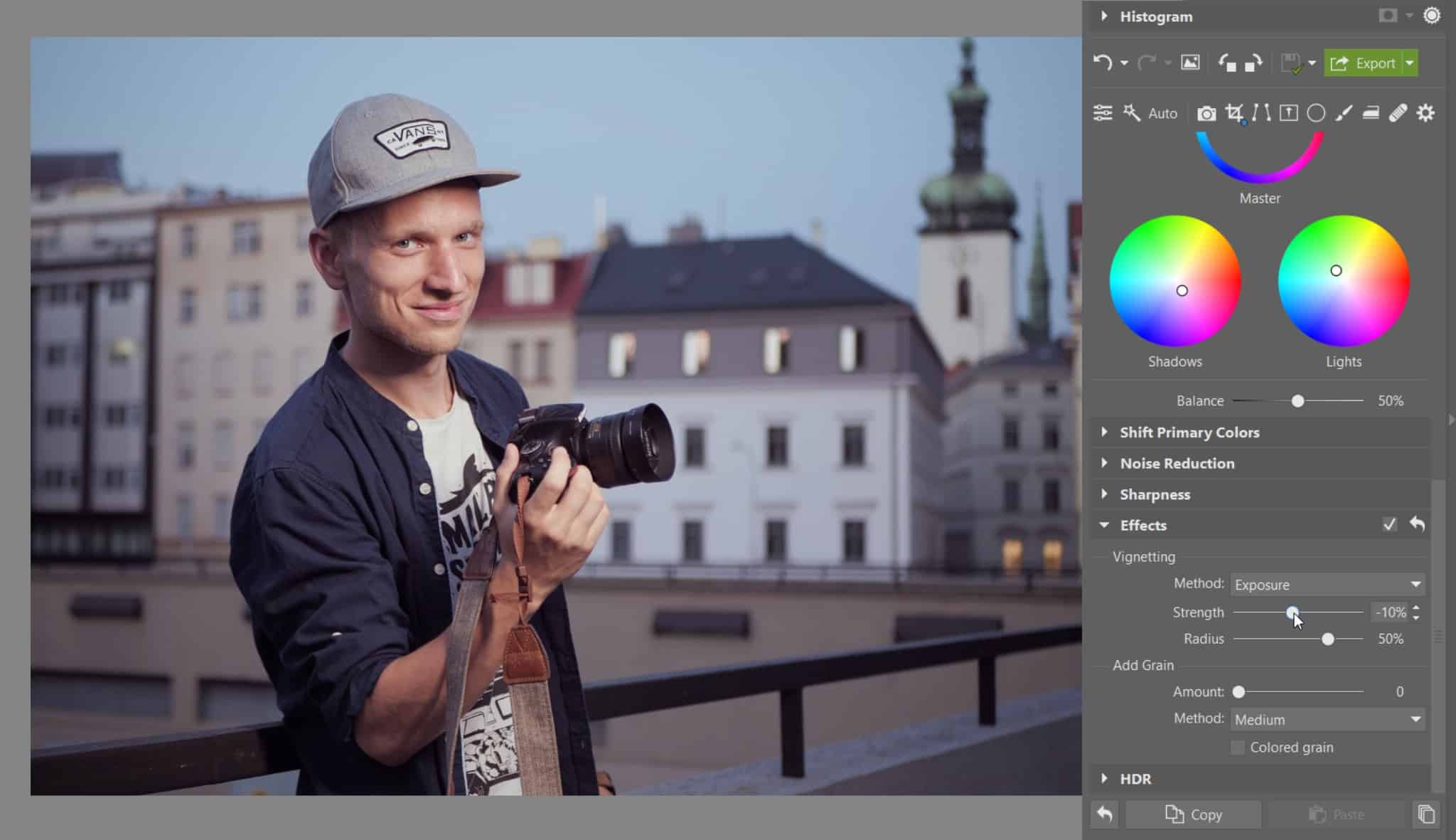Select the Retouching bandage tool
Screen dimensions: 1456x840
point(1398,113)
